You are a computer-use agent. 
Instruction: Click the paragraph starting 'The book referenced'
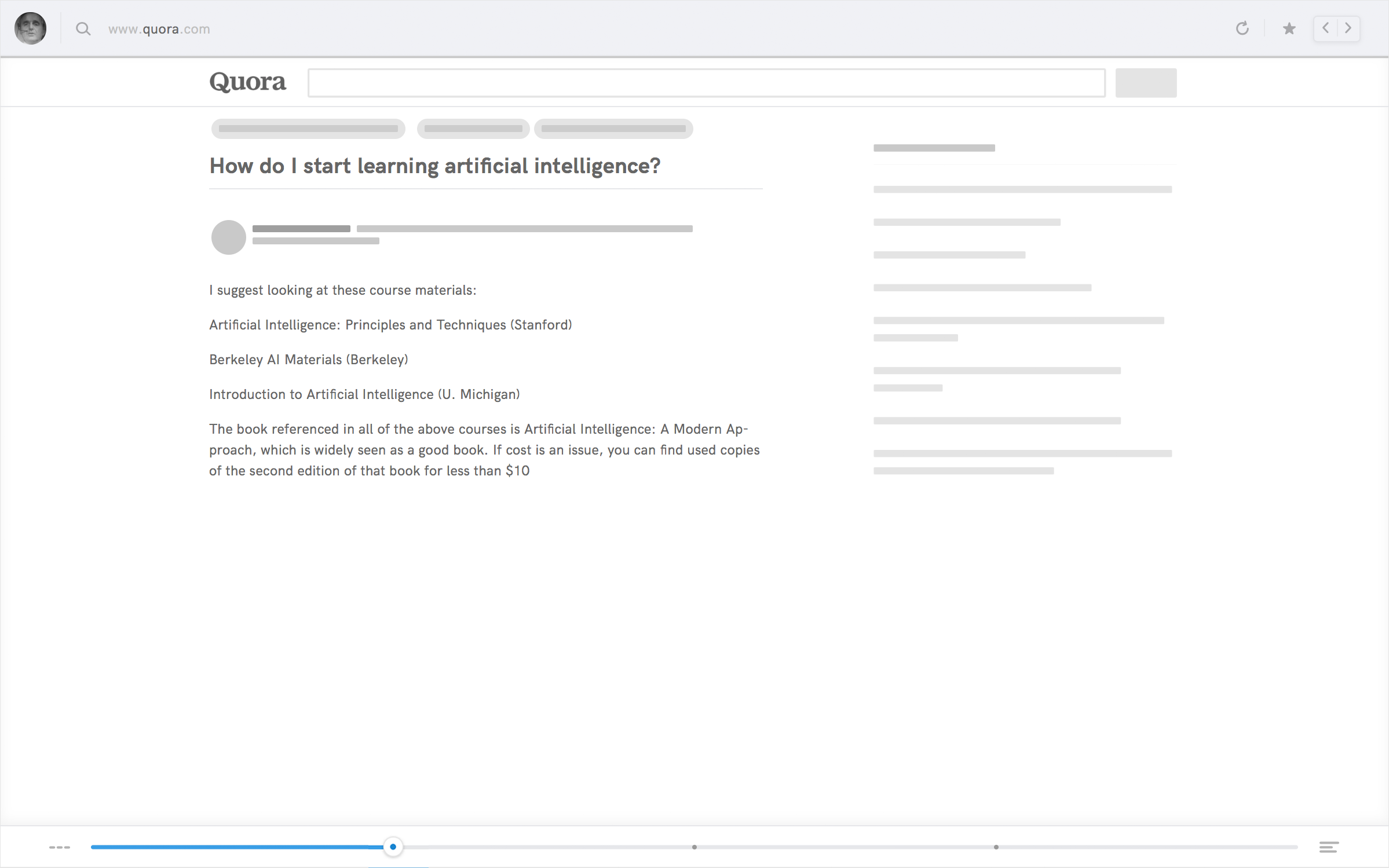(x=485, y=450)
